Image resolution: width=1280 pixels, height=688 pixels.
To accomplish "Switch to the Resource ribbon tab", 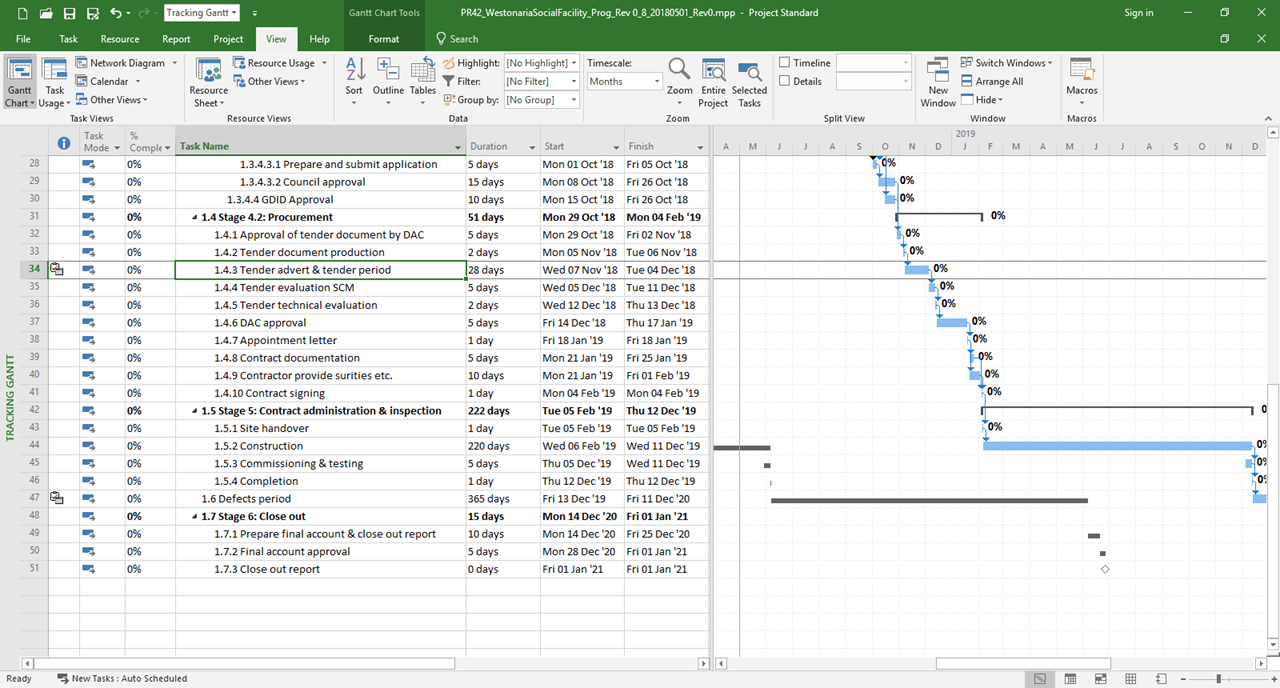I will coord(120,39).
